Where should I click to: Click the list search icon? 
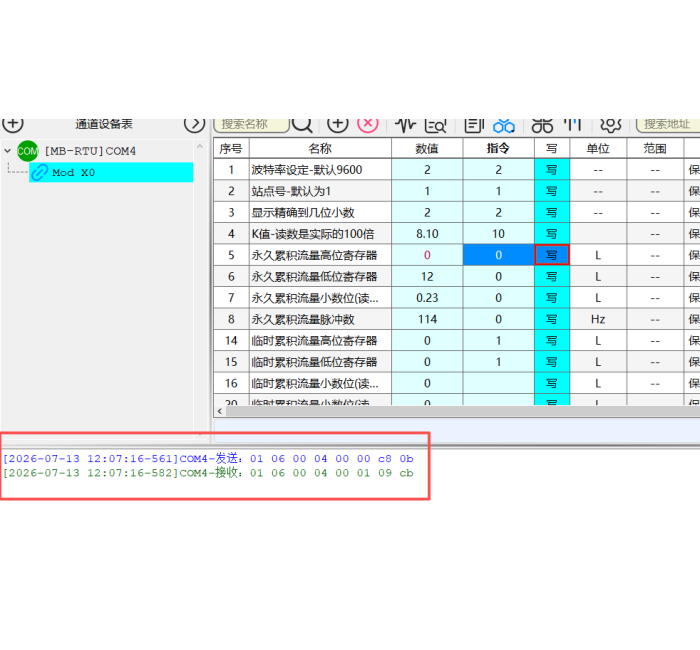435,126
